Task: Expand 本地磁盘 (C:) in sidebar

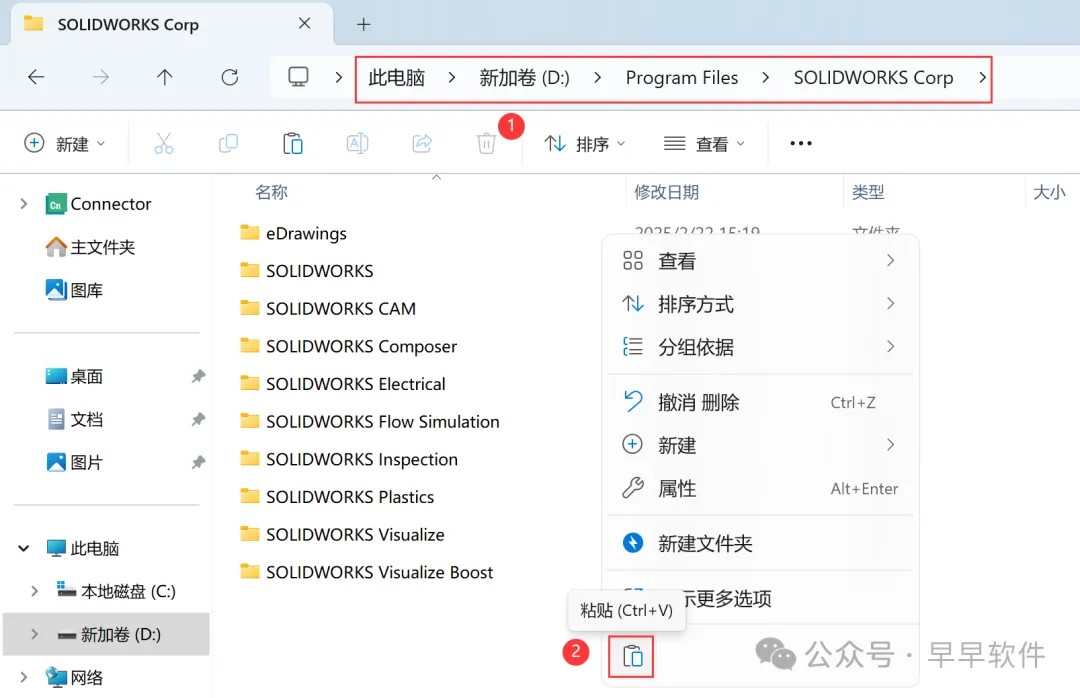Action: [34, 591]
